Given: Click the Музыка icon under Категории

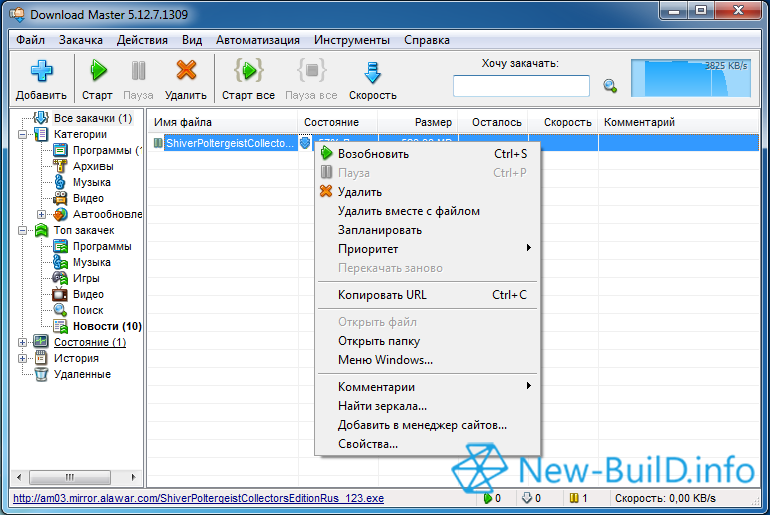Looking at the screenshot, I should click(x=60, y=182).
